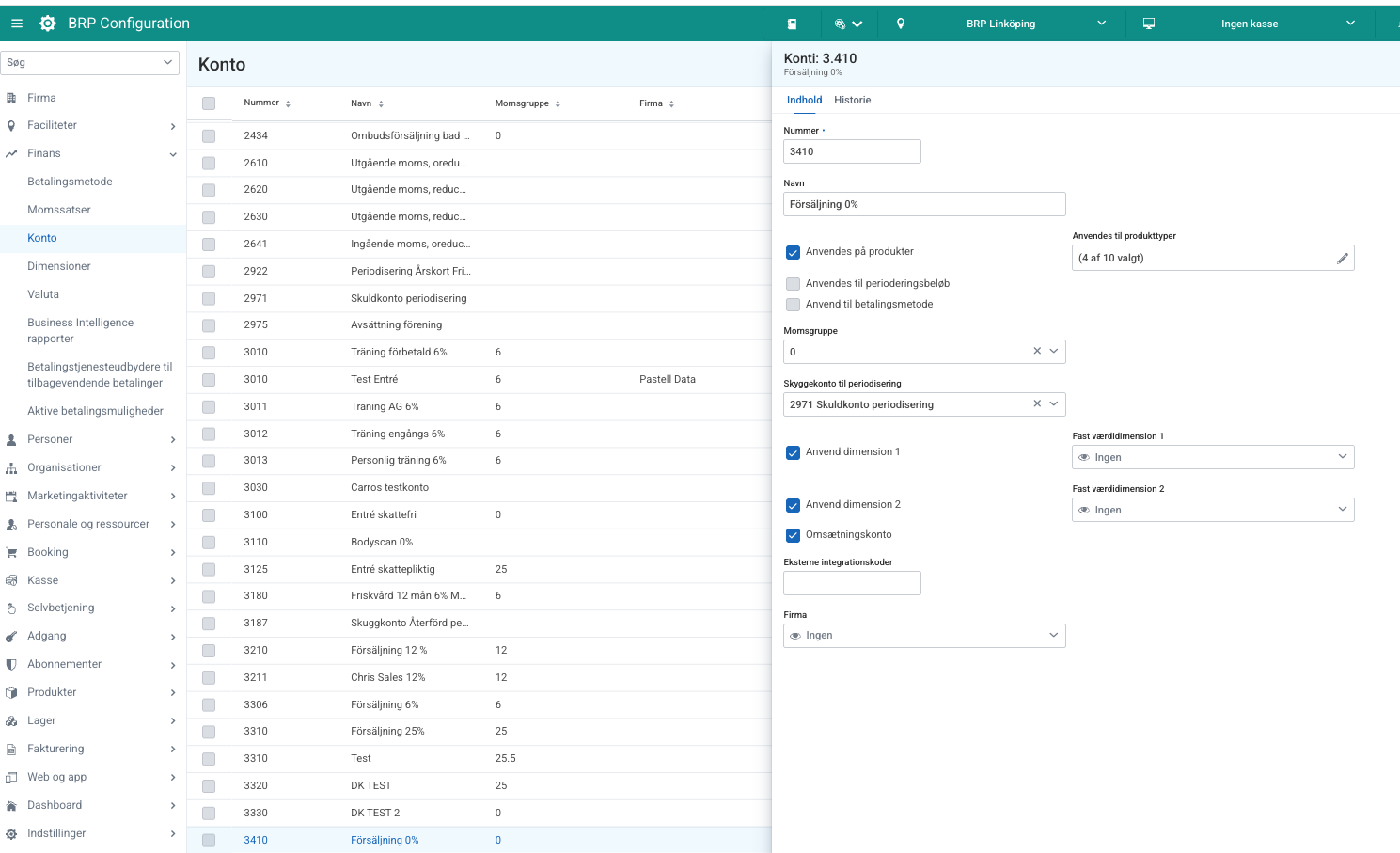Open the Dimensioner page link in the sidebar
1400x853 pixels.
click(x=59, y=266)
